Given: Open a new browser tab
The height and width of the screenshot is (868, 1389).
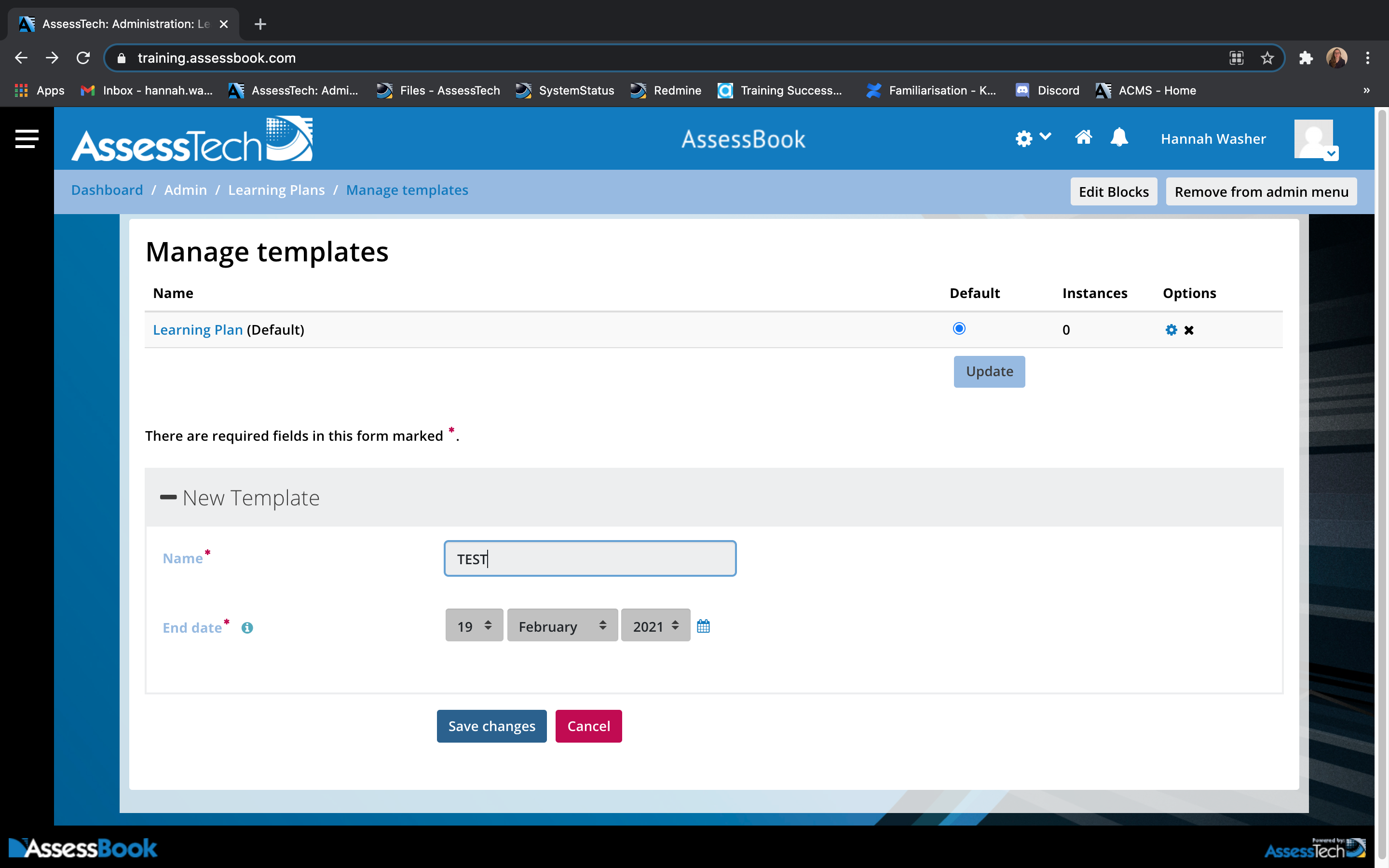Looking at the screenshot, I should coord(260,24).
